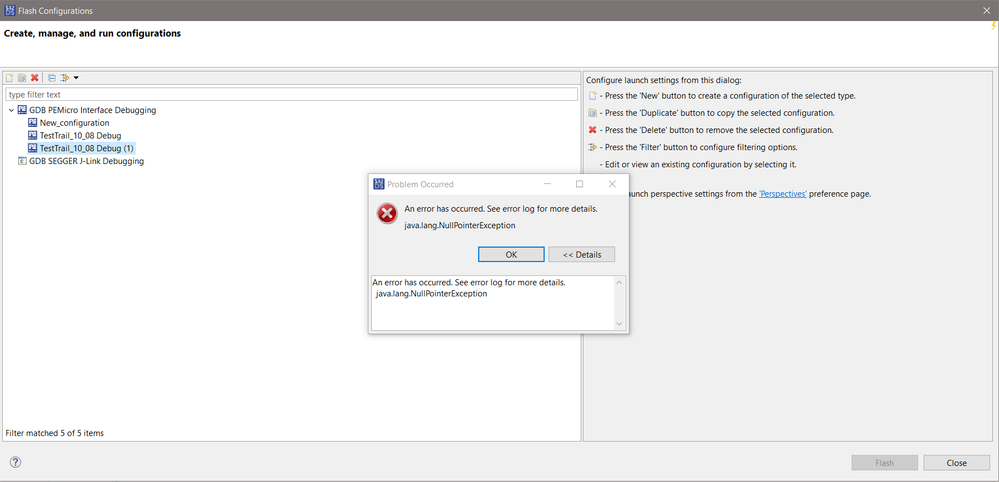The width and height of the screenshot is (999, 482).
Task: Click the details scrollbar up arrow
Action: point(619,281)
